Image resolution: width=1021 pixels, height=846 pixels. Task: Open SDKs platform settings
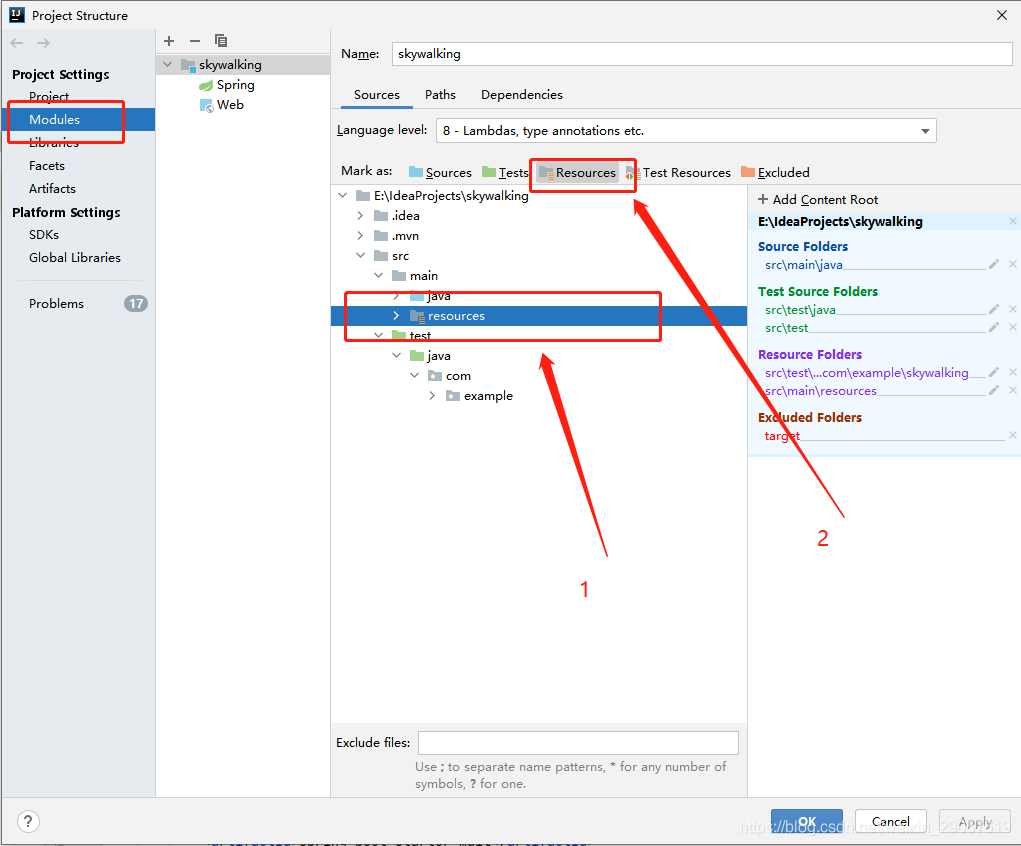(44, 234)
